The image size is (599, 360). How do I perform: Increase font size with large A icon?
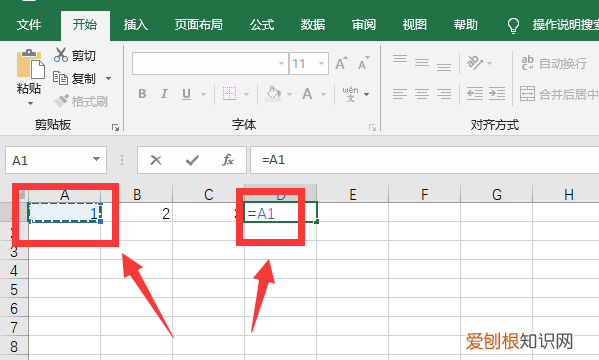click(x=341, y=63)
